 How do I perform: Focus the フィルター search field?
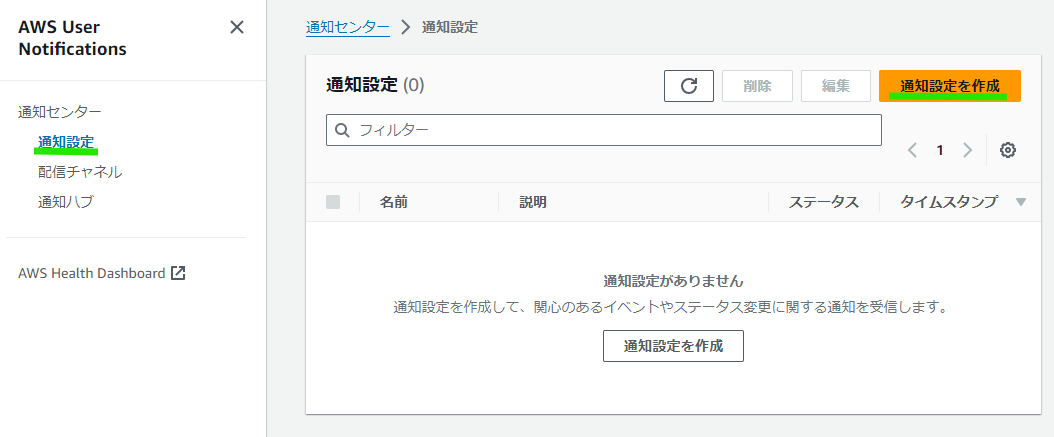(x=604, y=130)
